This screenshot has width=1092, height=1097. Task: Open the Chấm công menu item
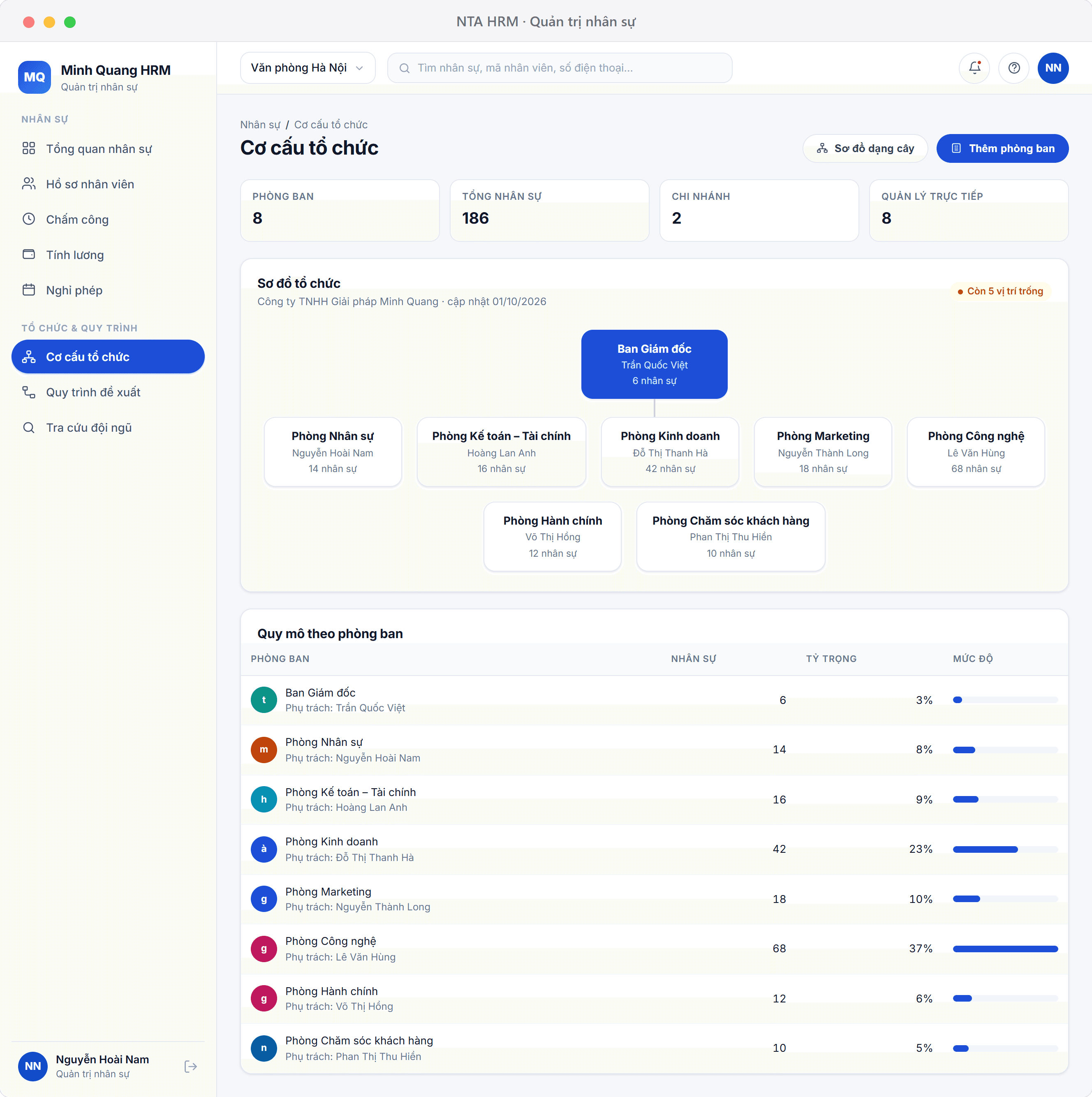[108, 219]
